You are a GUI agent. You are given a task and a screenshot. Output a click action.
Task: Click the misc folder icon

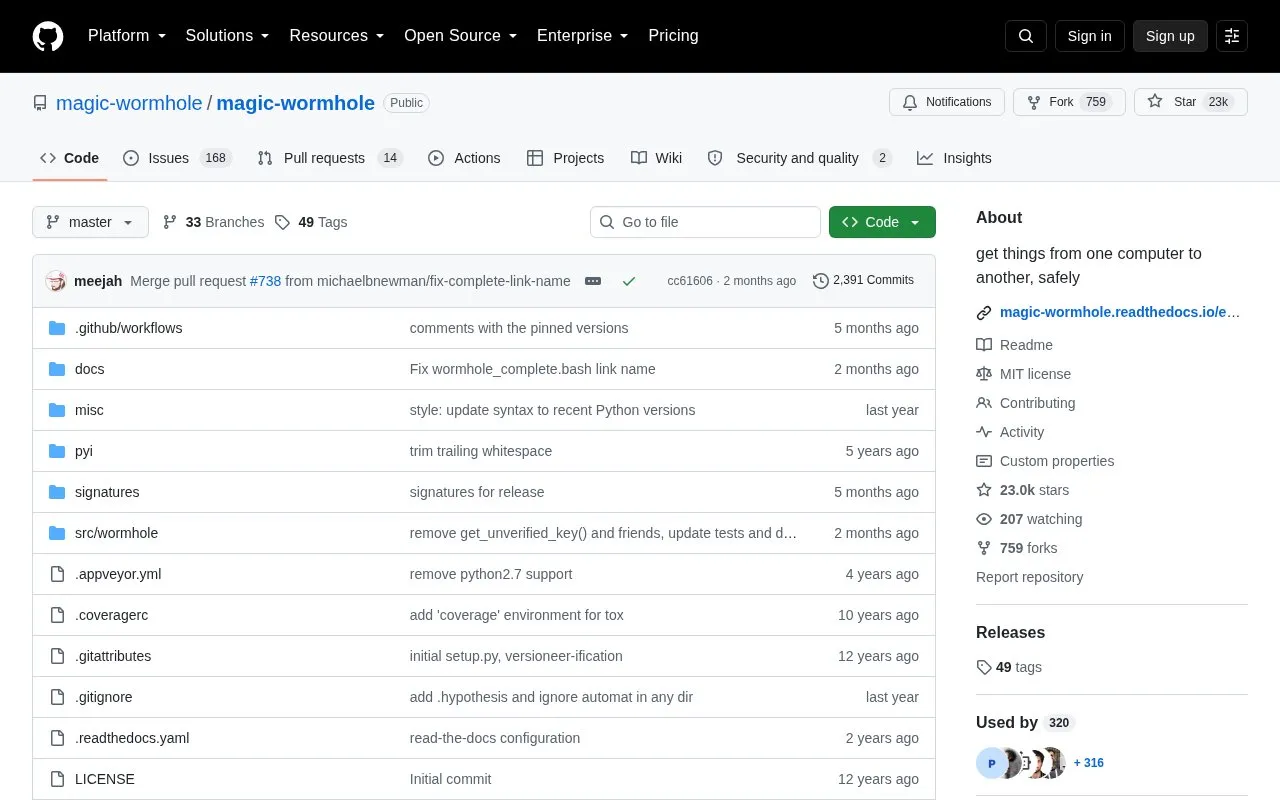click(x=57, y=410)
